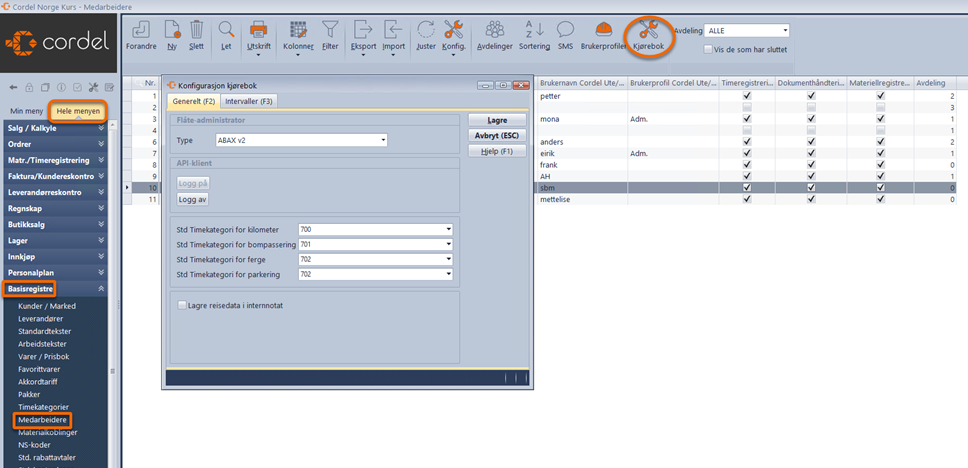The width and height of the screenshot is (968, 468).
Task: Click the Forandre toolbar icon
Action: point(141,30)
